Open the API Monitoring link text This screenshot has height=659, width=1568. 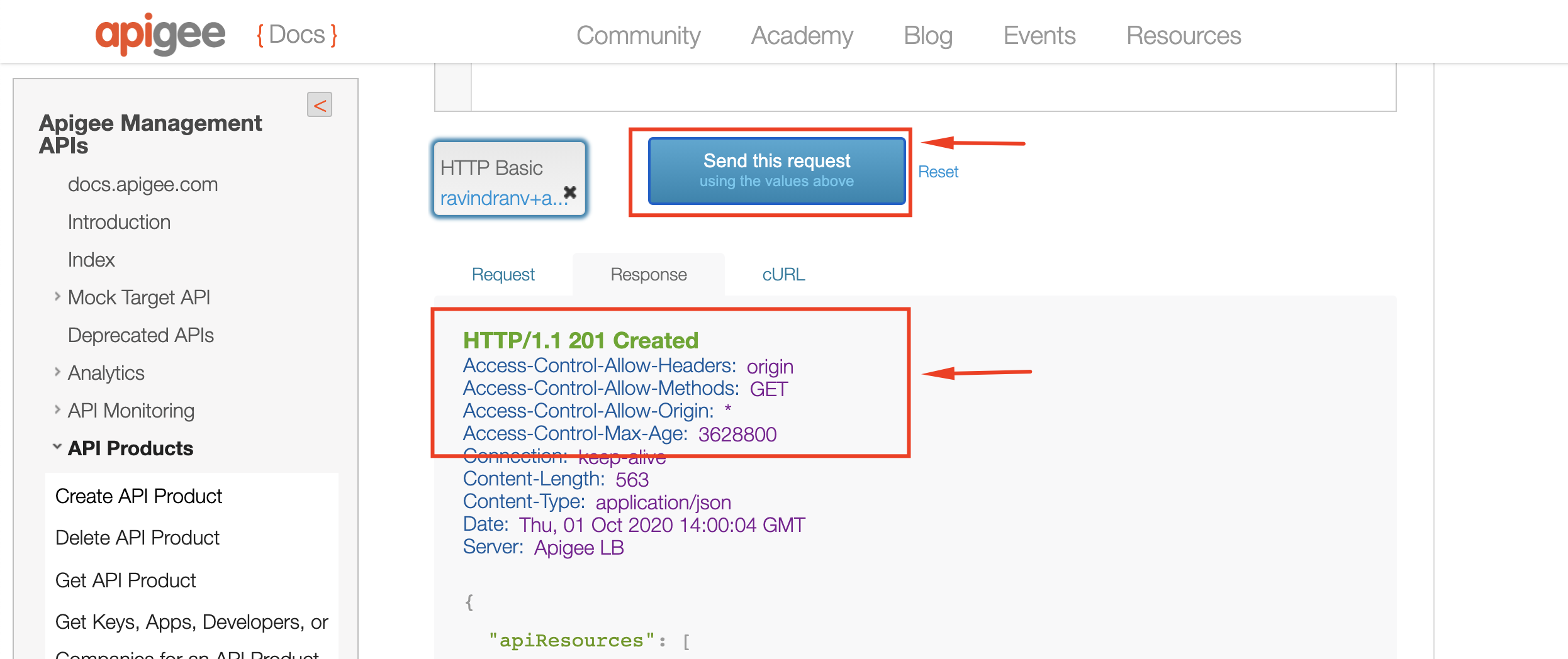[x=131, y=411]
